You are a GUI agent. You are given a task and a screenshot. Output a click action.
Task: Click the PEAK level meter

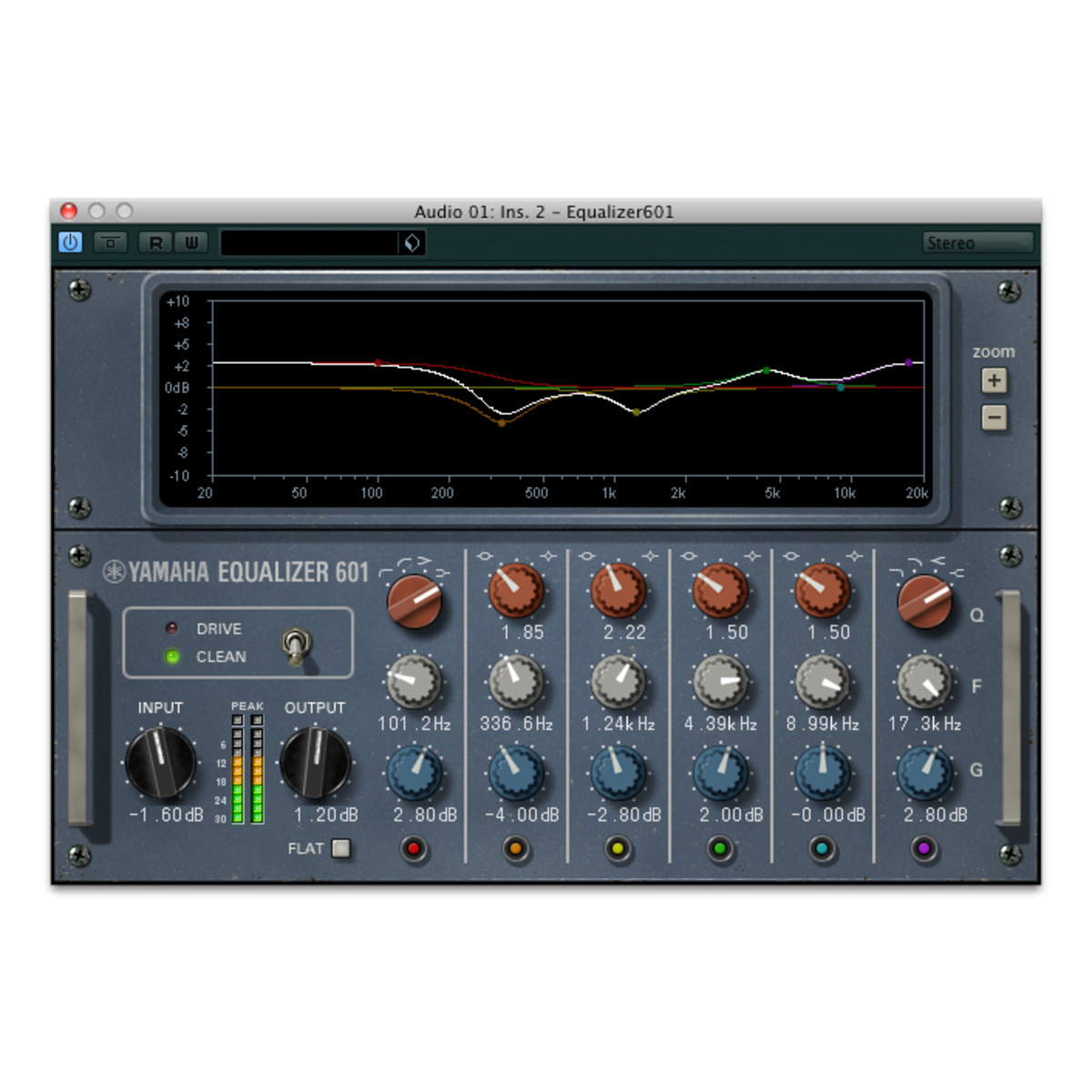coord(248,769)
